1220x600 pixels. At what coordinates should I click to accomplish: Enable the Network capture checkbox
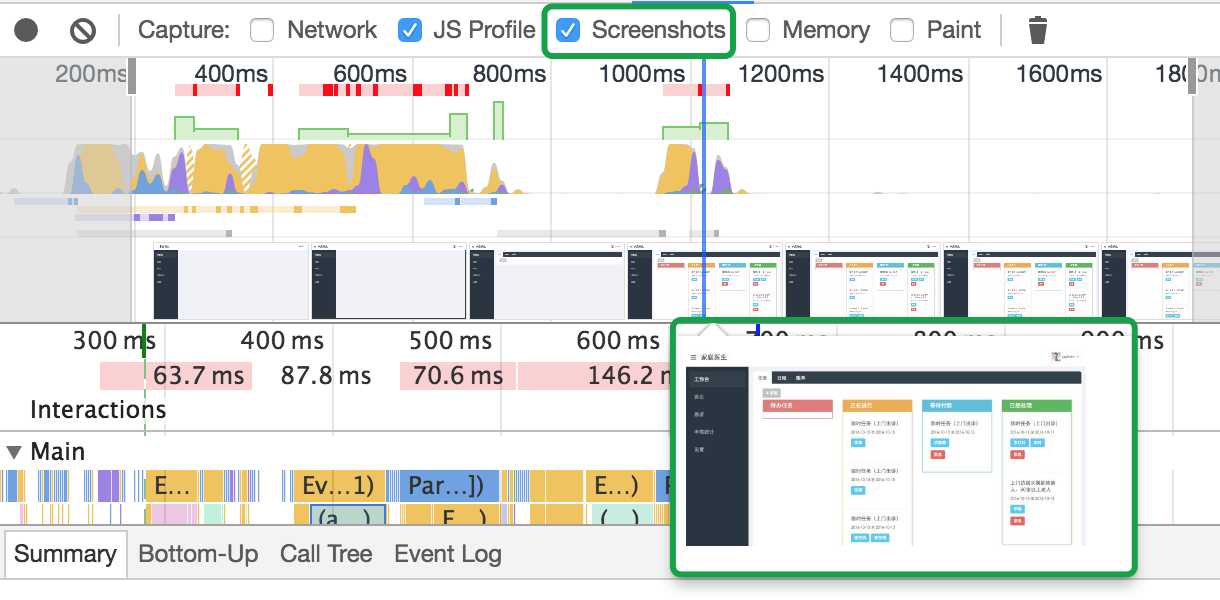262,30
